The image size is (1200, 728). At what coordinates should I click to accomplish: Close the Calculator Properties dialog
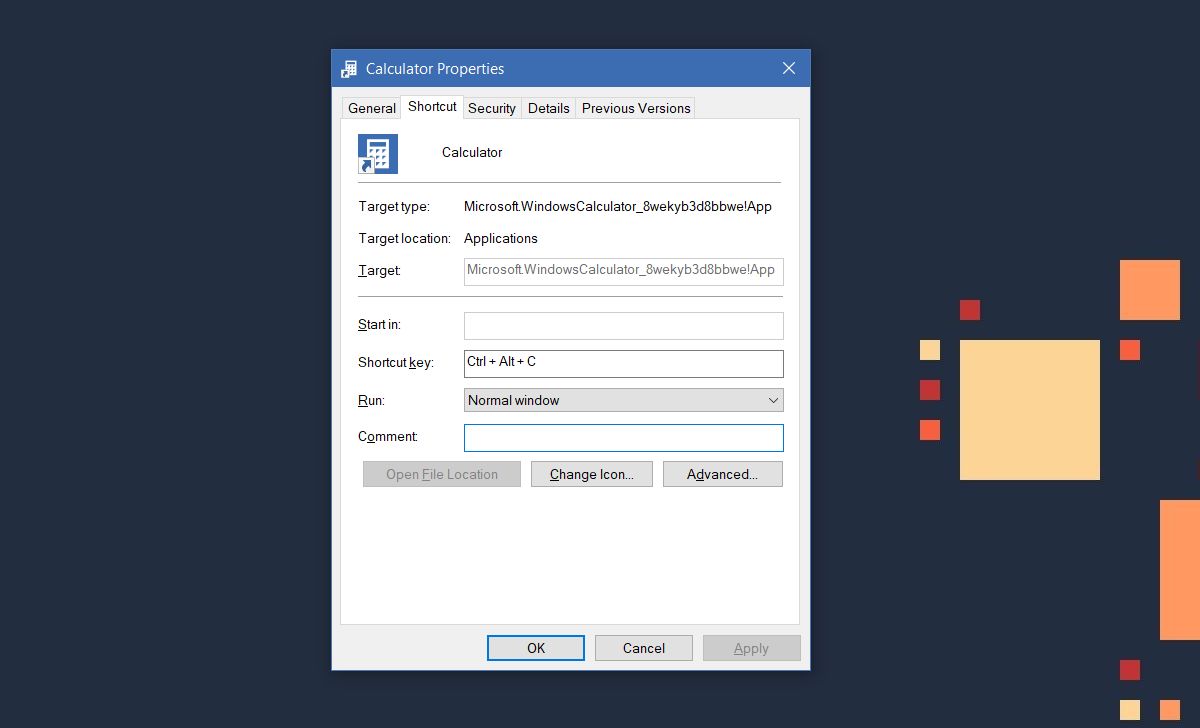[x=789, y=68]
